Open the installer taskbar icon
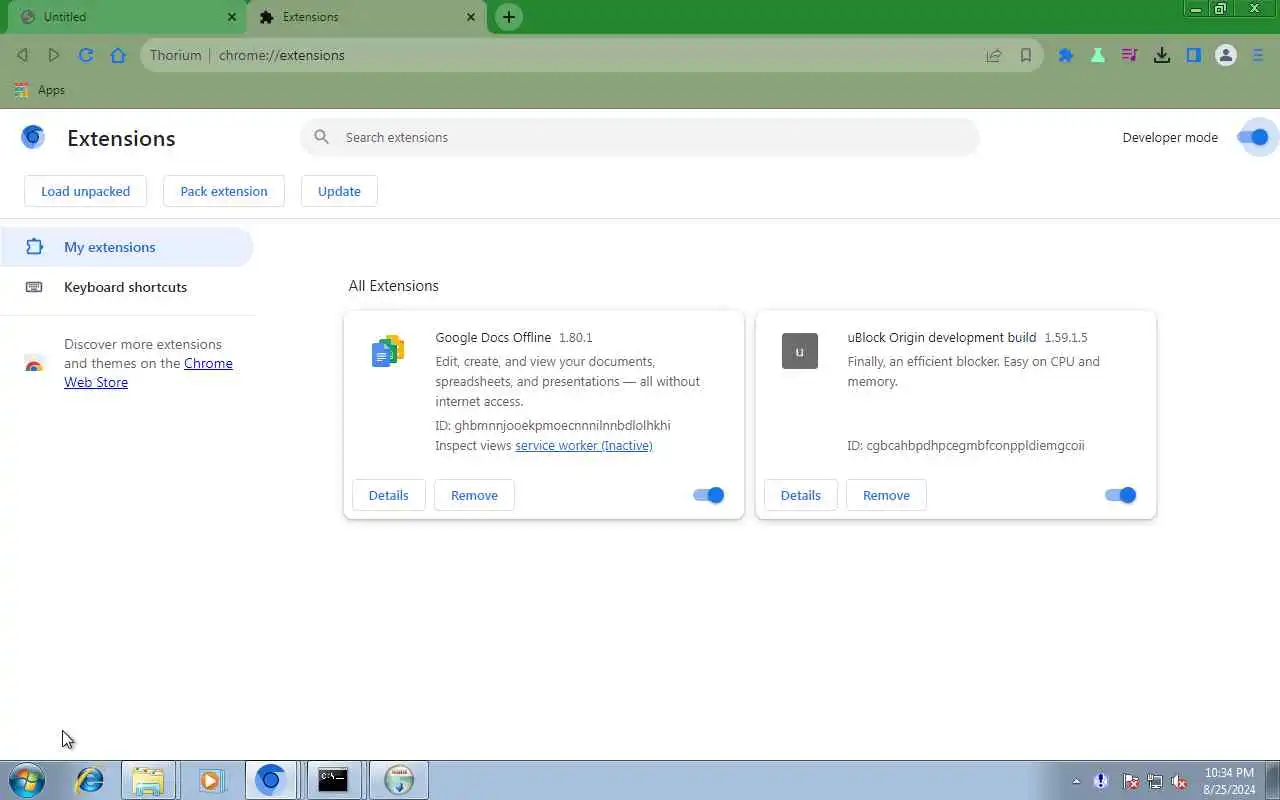 click(x=399, y=780)
